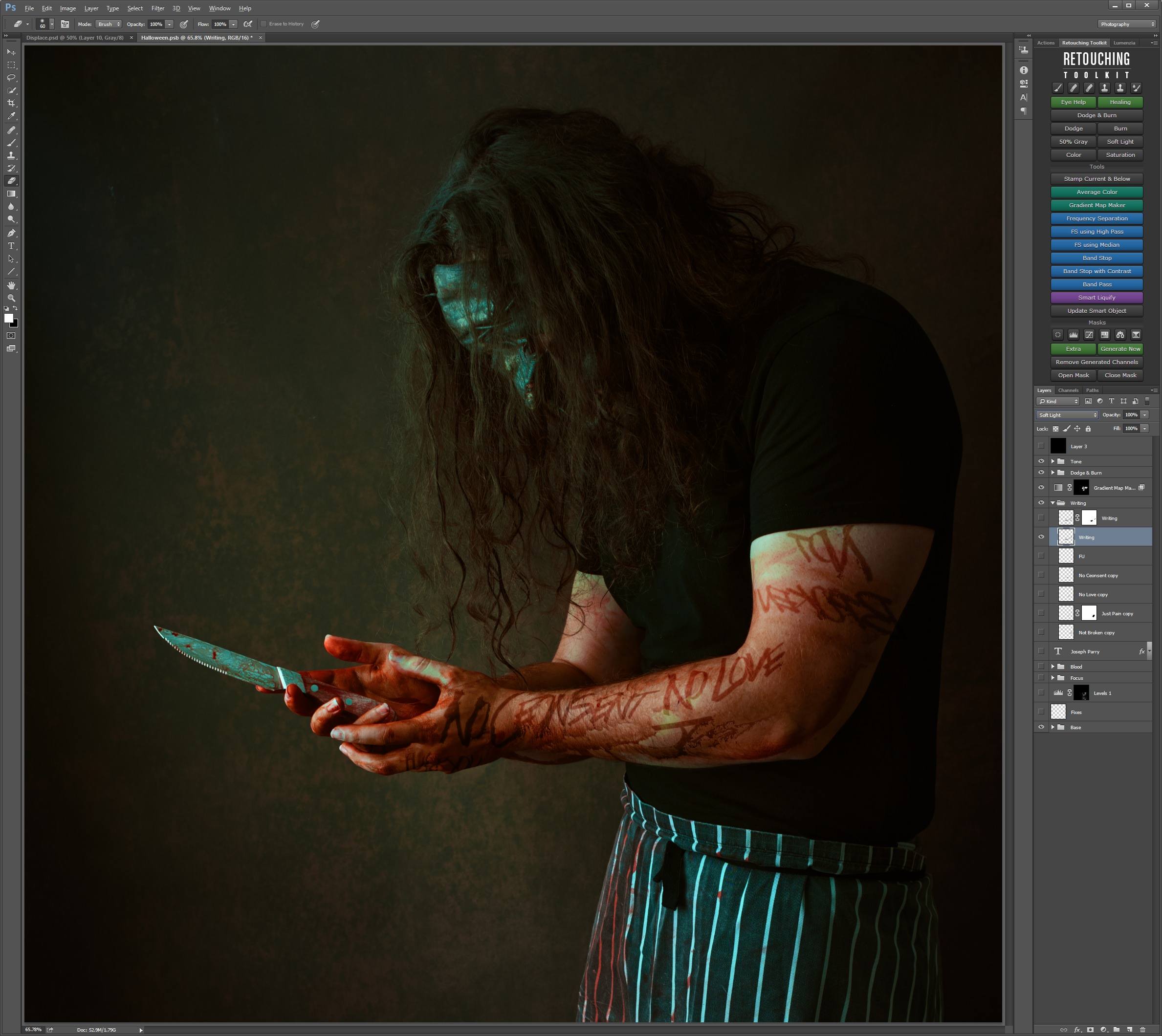Switch to the Channels tab
The image size is (1162, 1036).
1068,390
